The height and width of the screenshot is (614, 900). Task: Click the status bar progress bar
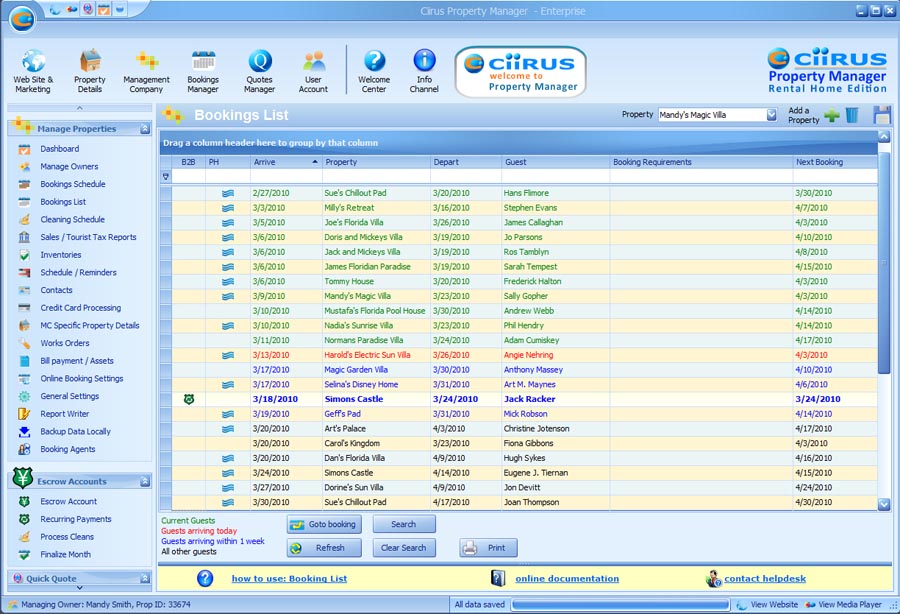point(620,605)
